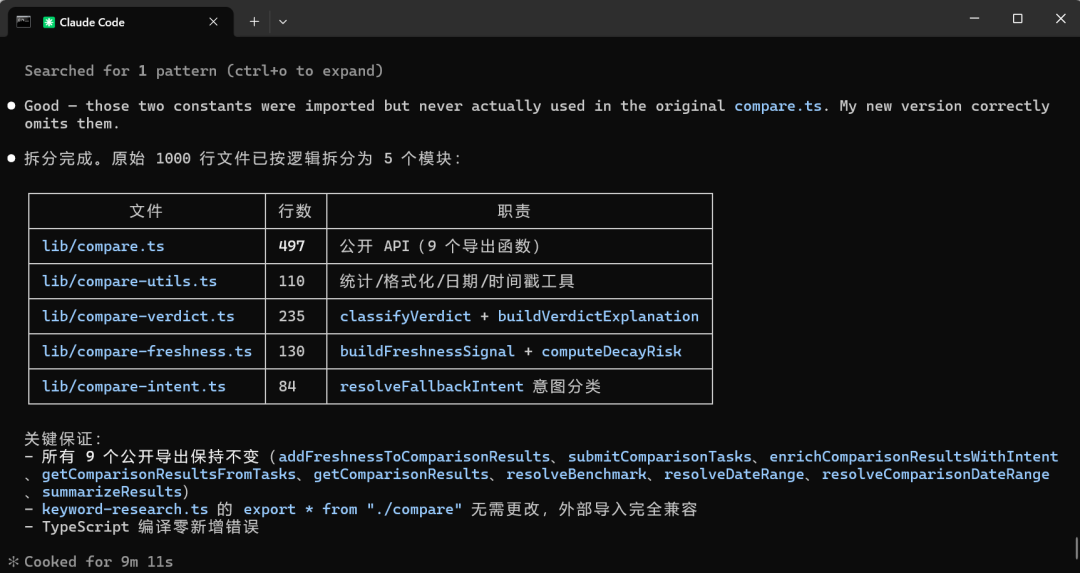Viewport: 1080px width, 573px height.
Task: Click the Claude Code green star icon
Action: coord(49,22)
